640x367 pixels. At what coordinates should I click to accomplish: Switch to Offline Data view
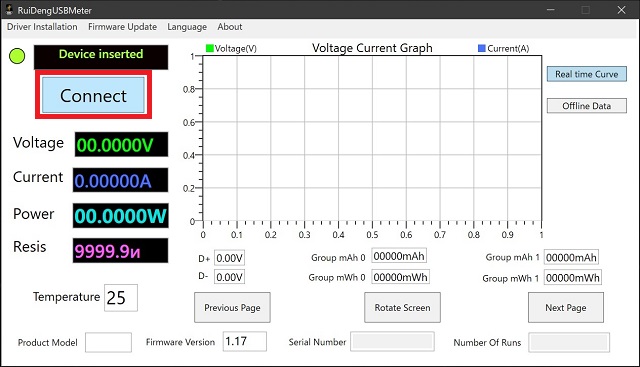tap(587, 106)
